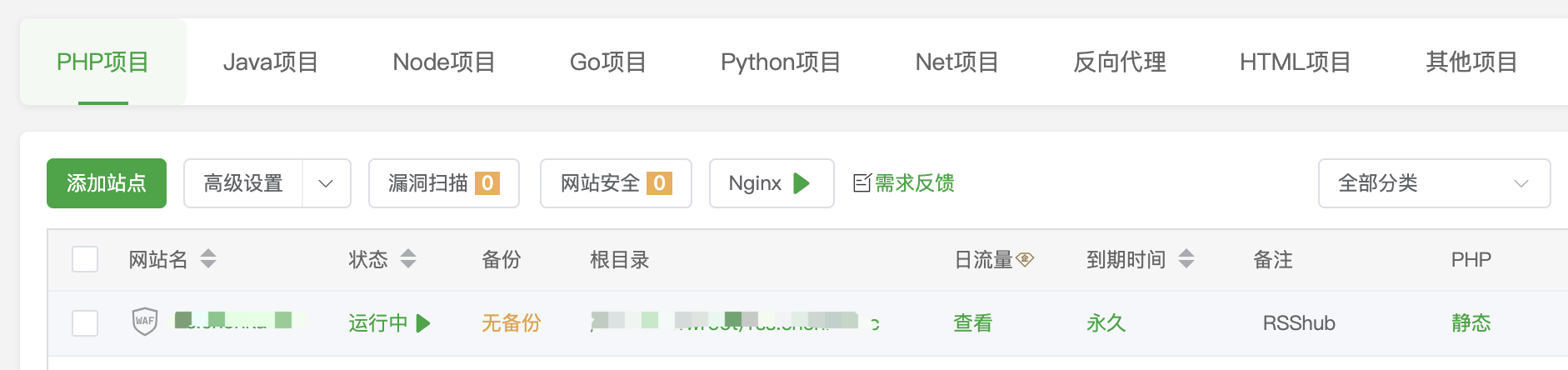Sort by 网站名 using sort arrows

(208, 259)
